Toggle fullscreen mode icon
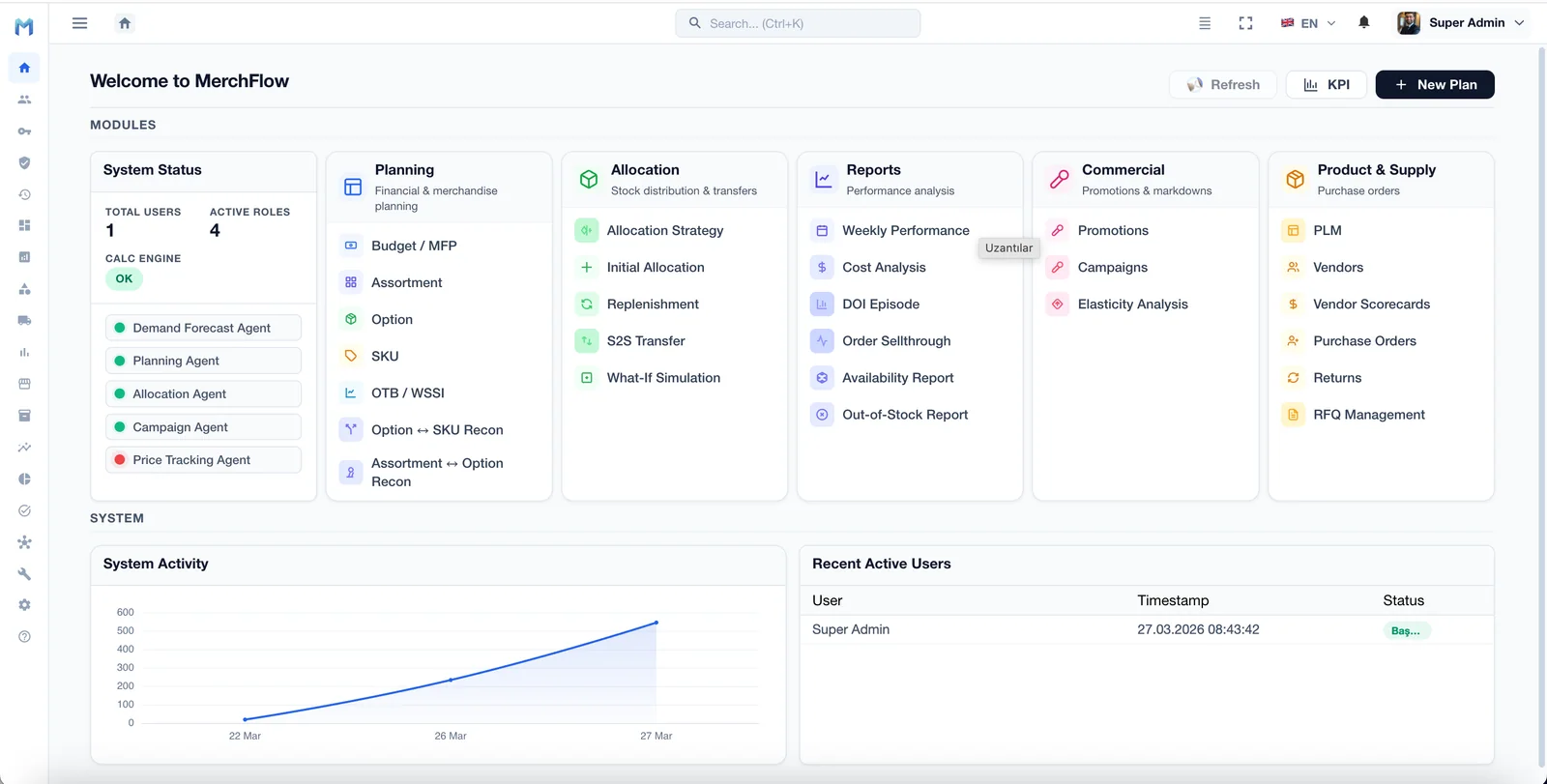This screenshot has height=784, width=1547. coord(1246,23)
